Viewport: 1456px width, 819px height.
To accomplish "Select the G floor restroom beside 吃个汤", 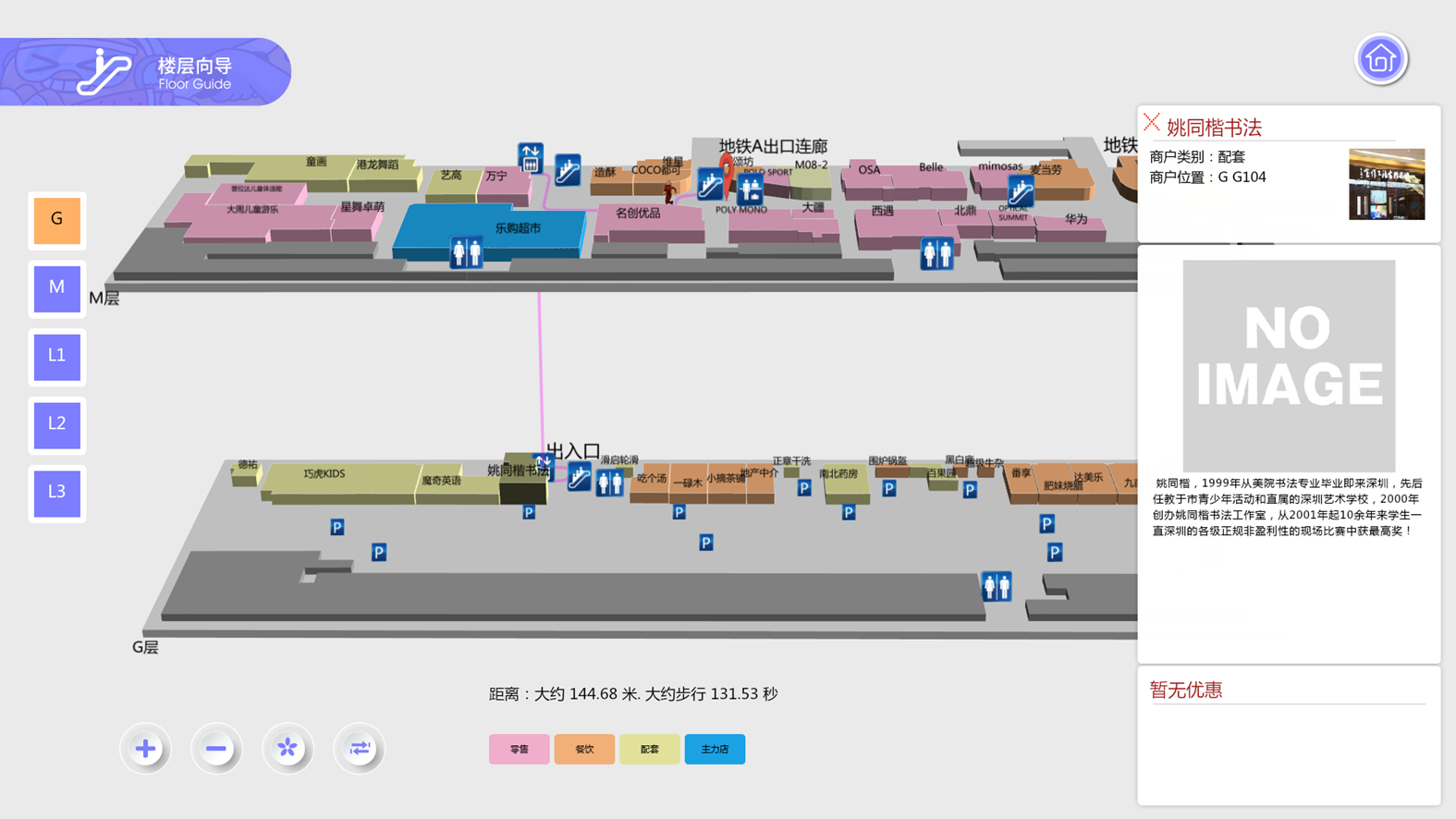I will coord(609,482).
